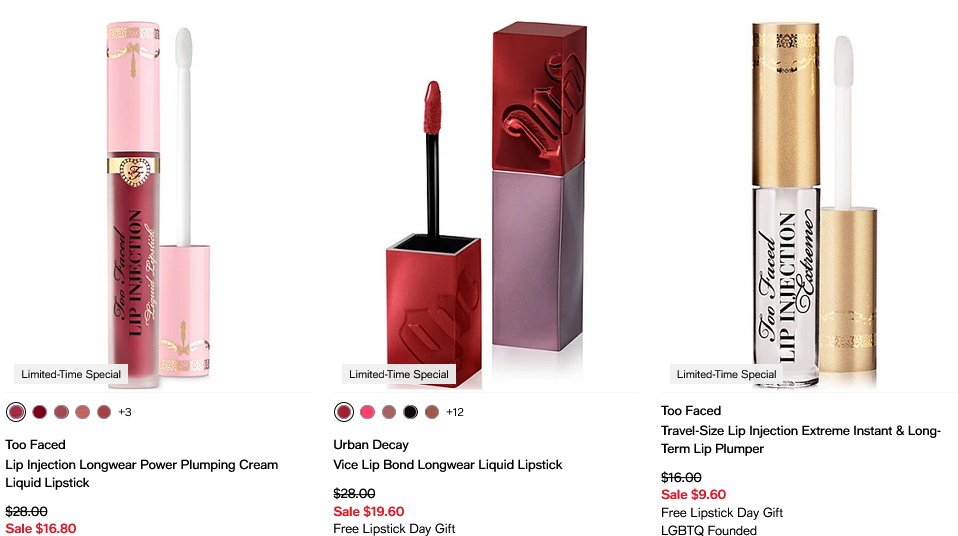
Task: Click the Urban Decay brand name
Action: click(x=371, y=444)
